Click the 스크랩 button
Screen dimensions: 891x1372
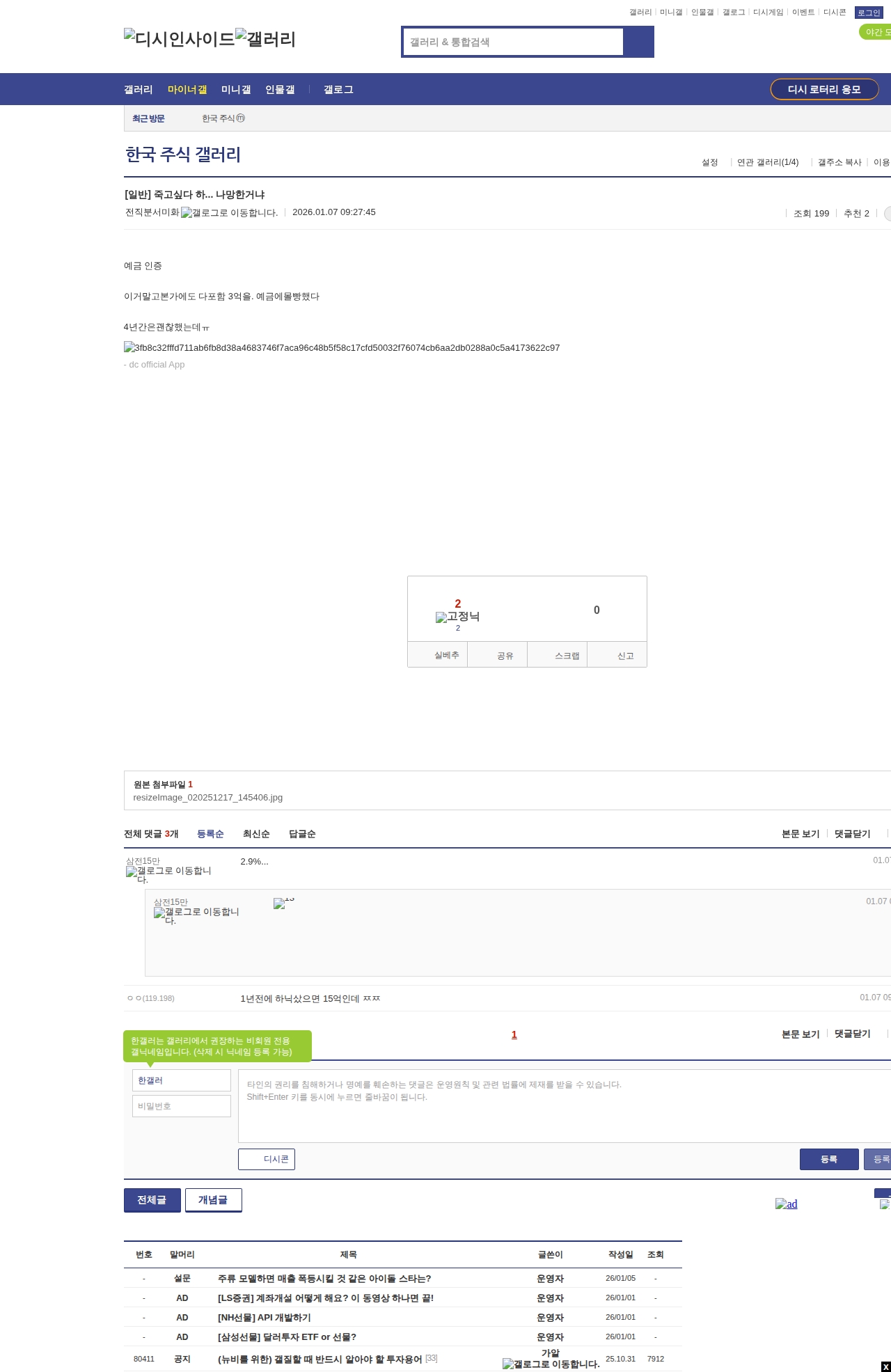tap(558, 655)
